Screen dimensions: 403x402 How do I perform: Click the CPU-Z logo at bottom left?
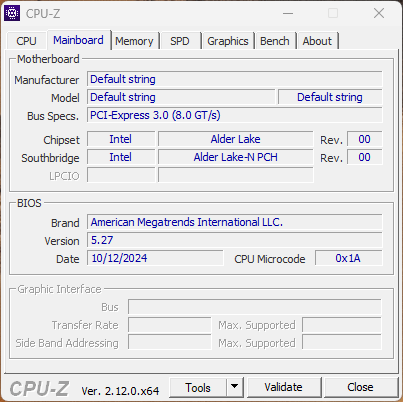[x=39, y=389]
